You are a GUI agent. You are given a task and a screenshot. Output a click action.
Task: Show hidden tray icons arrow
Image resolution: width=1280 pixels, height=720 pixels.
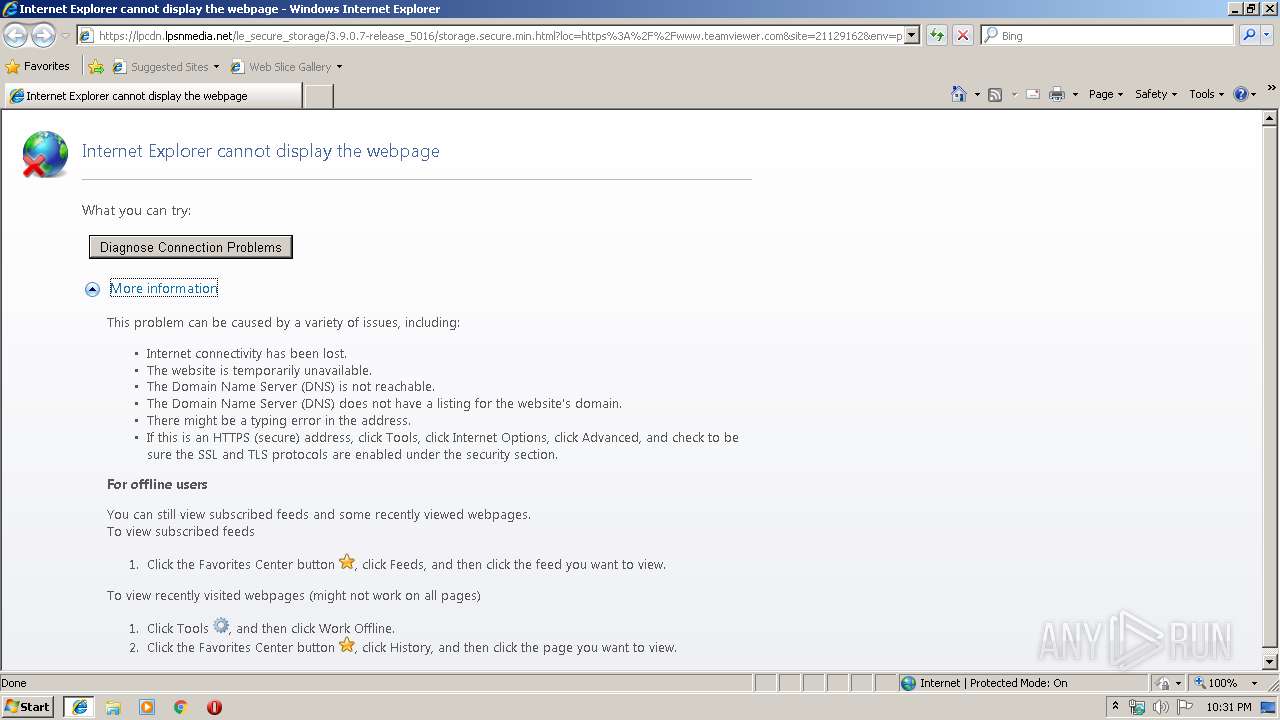point(1115,707)
